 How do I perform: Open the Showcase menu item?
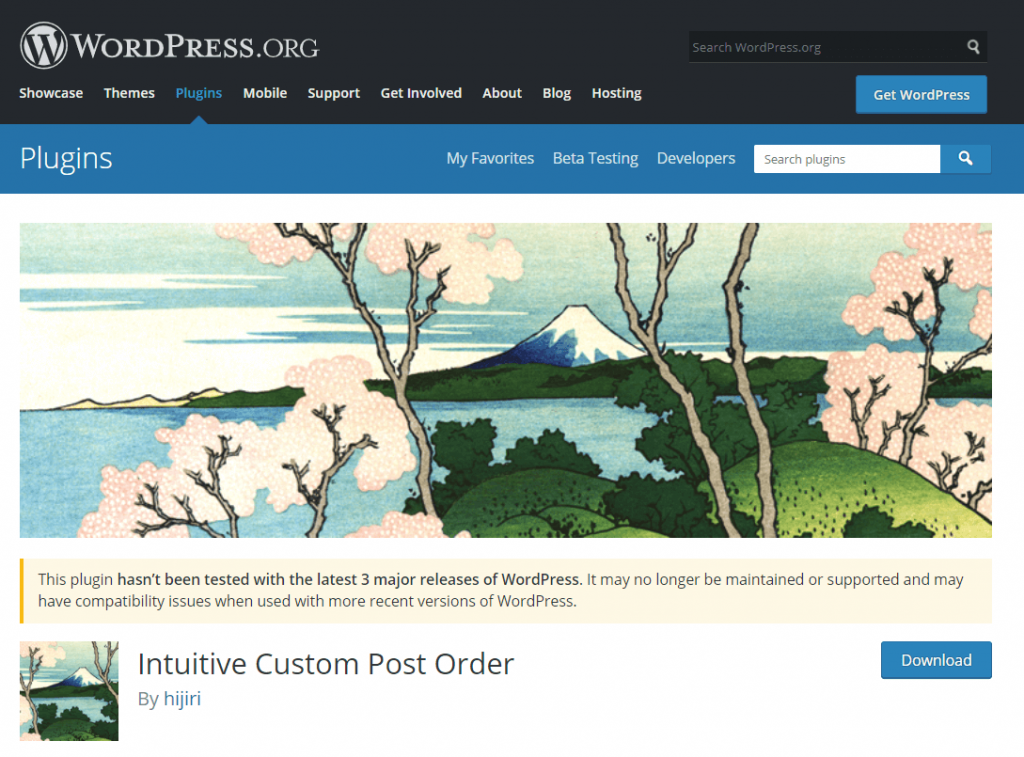(51, 93)
